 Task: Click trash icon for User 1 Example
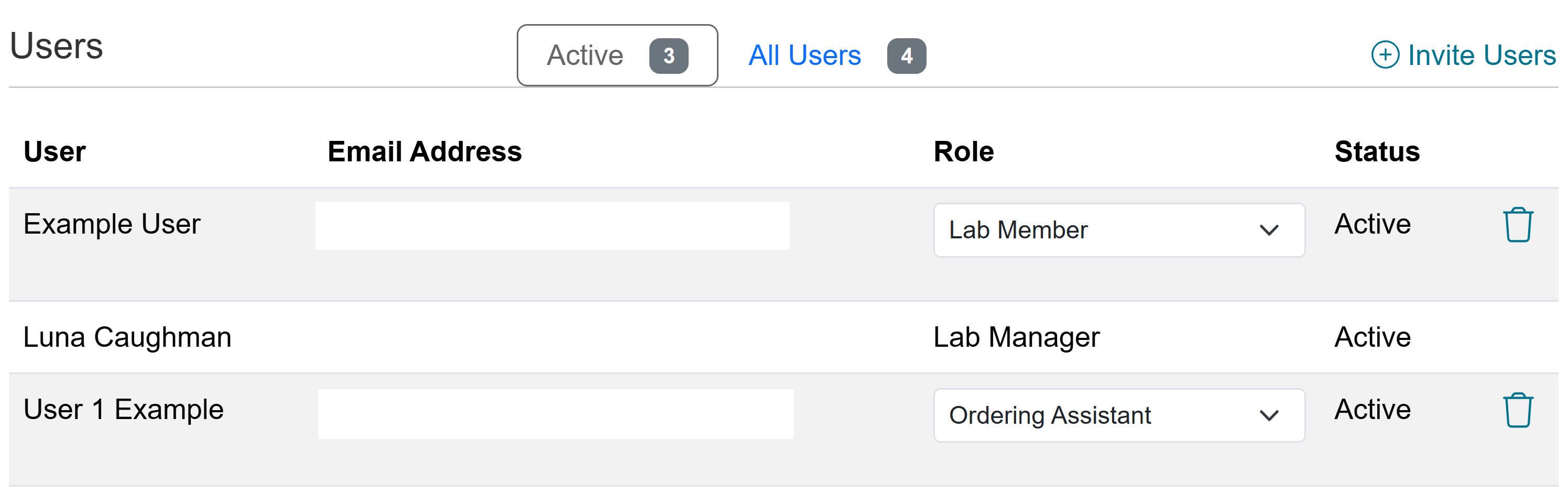(1518, 411)
